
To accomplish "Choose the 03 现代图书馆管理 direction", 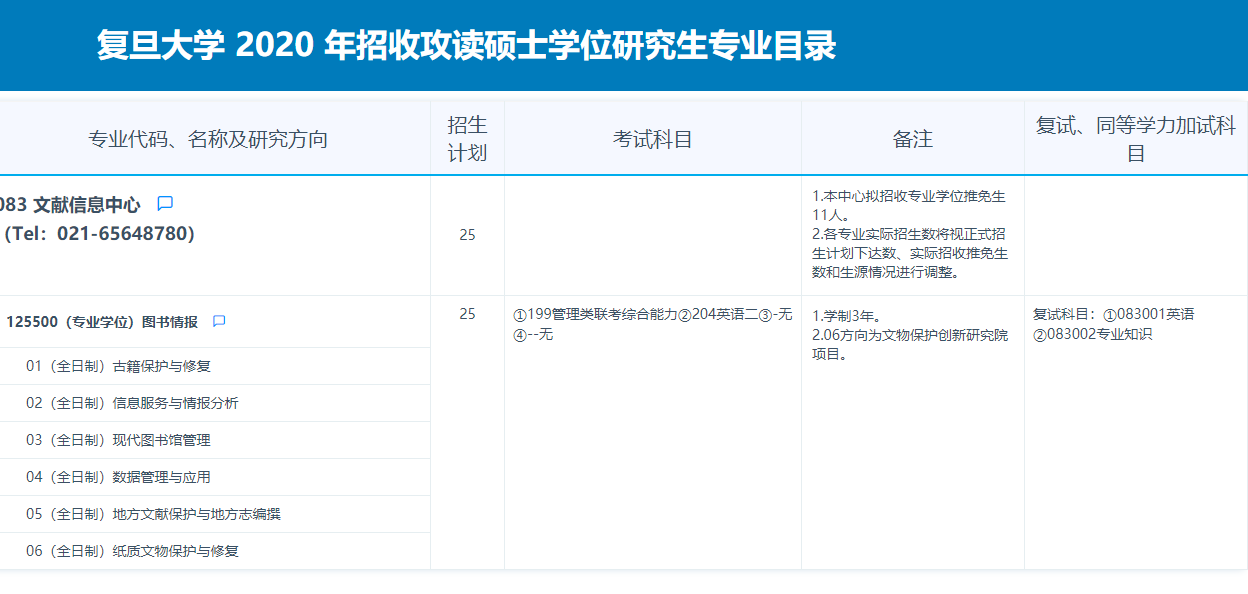I will (118, 440).
